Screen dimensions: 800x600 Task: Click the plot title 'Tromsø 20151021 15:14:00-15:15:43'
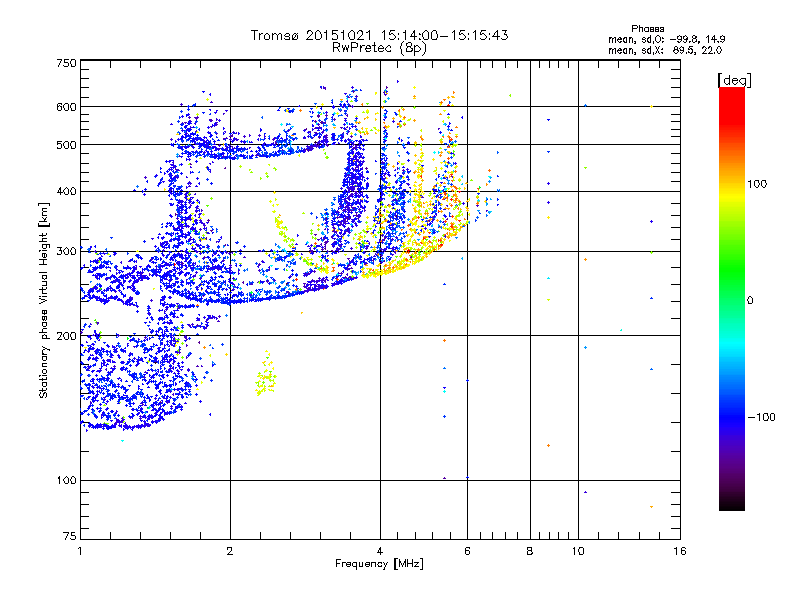[x=379, y=35]
